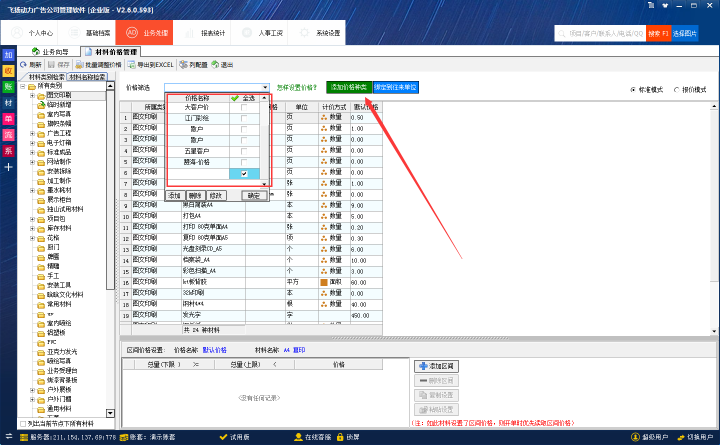The image size is (720, 445).
Task: Select the 报价模式 radio button
Action: click(678, 89)
